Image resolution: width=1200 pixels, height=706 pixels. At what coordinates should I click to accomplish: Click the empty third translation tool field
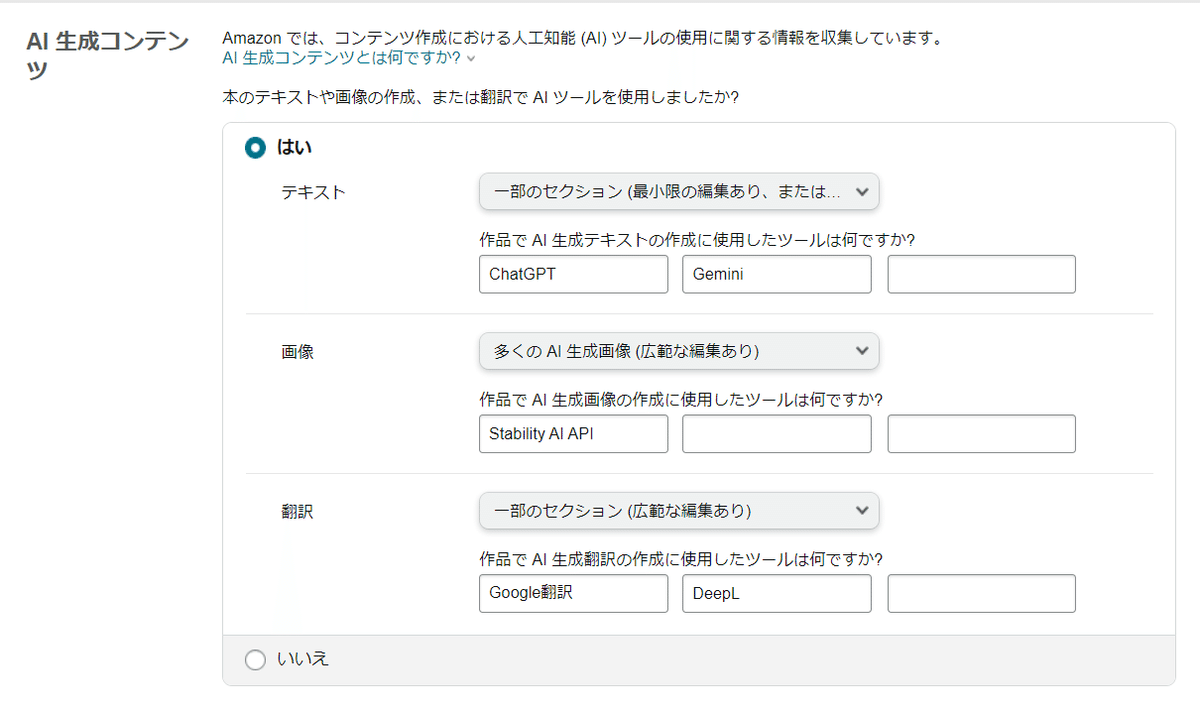(981, 593)
